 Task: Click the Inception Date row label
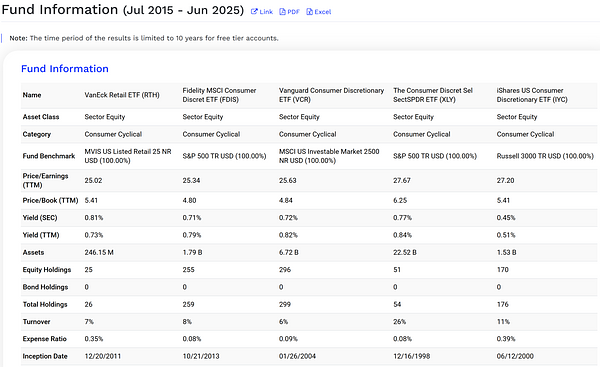coord(45,356)
